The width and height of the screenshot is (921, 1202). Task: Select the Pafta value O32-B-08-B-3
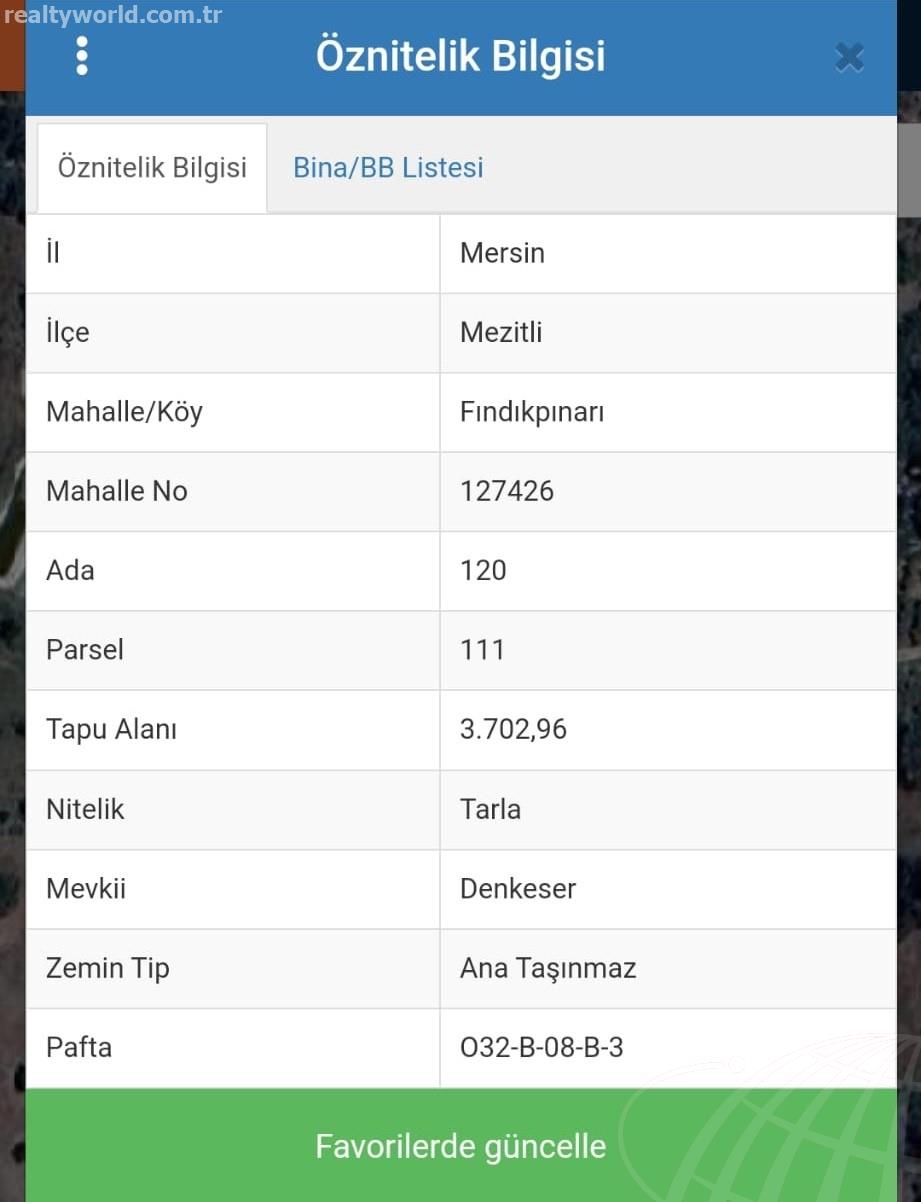tap(541, 1047)
